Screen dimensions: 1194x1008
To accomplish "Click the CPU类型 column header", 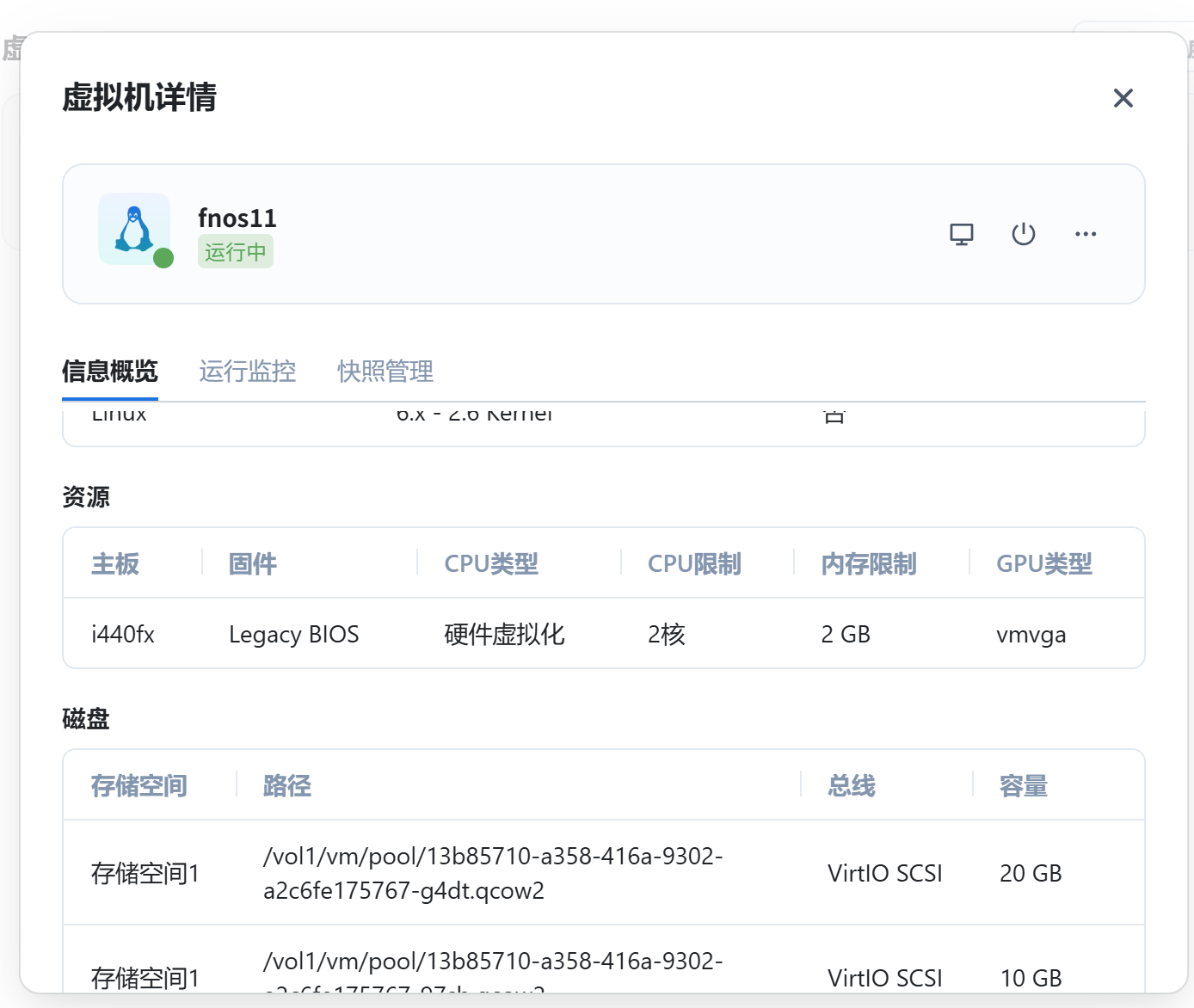I will point(490,564).
